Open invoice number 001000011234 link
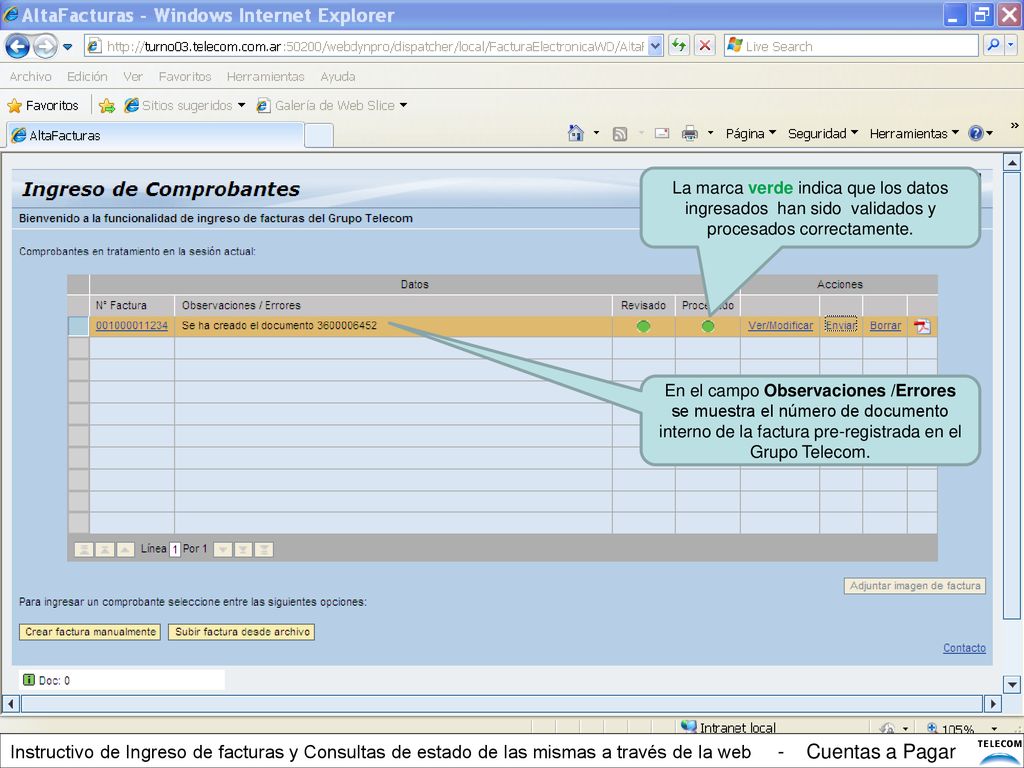This screenshot has height=768, width=1024. [x=132, y=325]
